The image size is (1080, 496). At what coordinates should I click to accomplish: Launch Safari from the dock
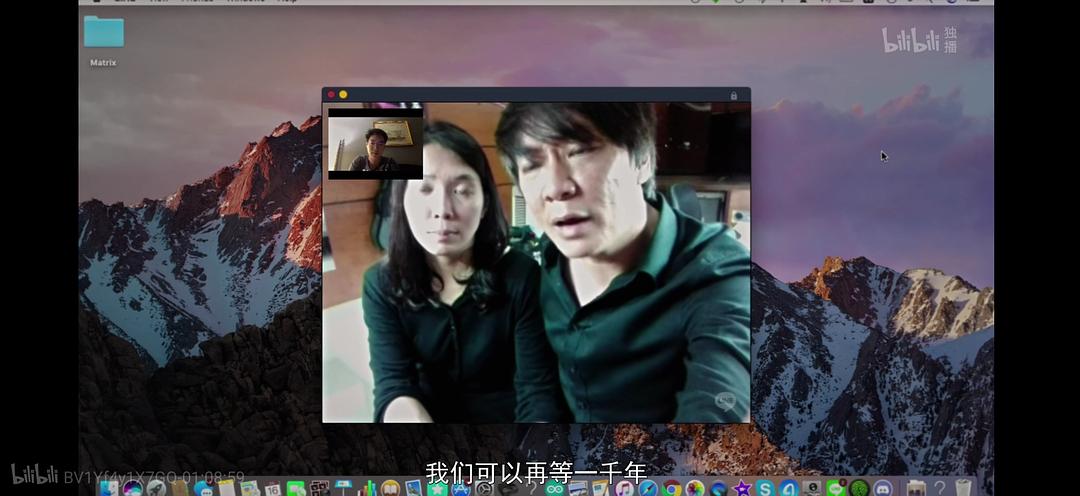(648, 488)
